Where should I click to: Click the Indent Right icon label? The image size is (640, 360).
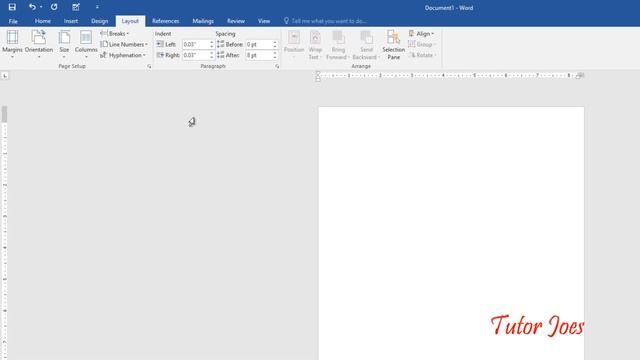[x=168, y=55]
